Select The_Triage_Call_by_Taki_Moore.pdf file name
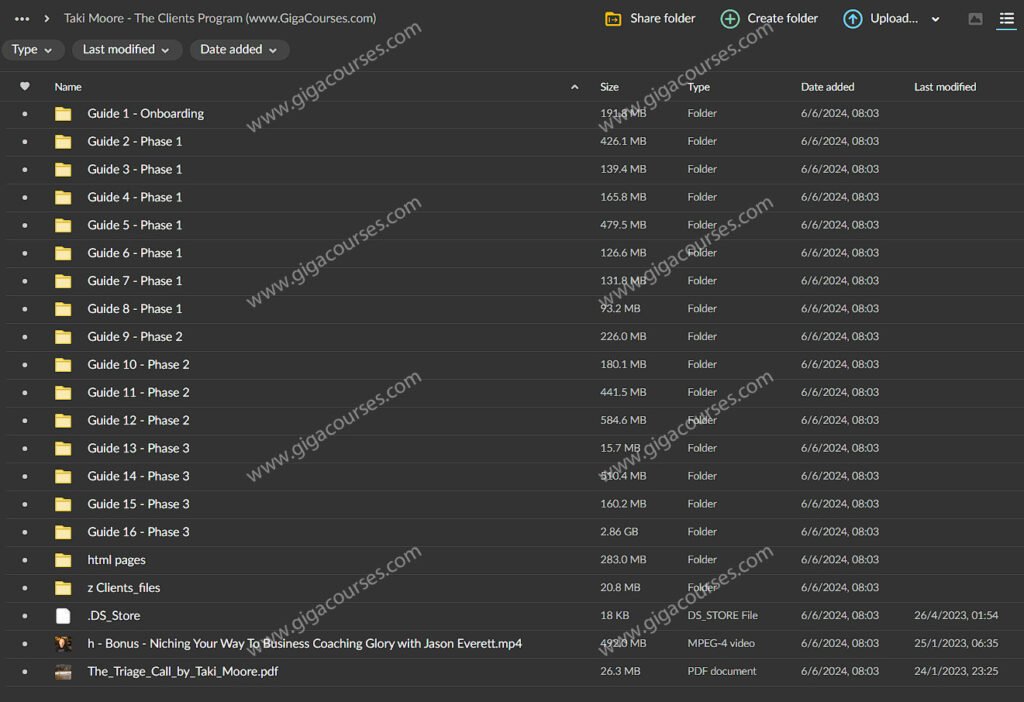The height and width of the screenshot is (702, 1024). [x=183, y=671]
